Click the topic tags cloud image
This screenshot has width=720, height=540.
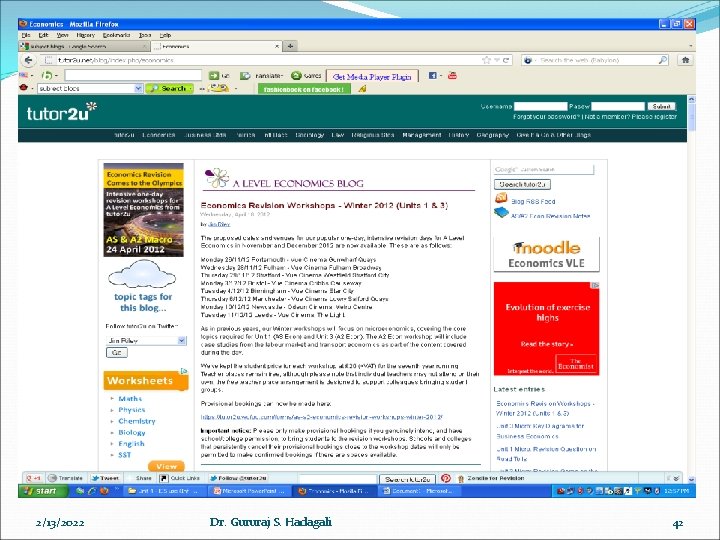click(x=142, y=274)
